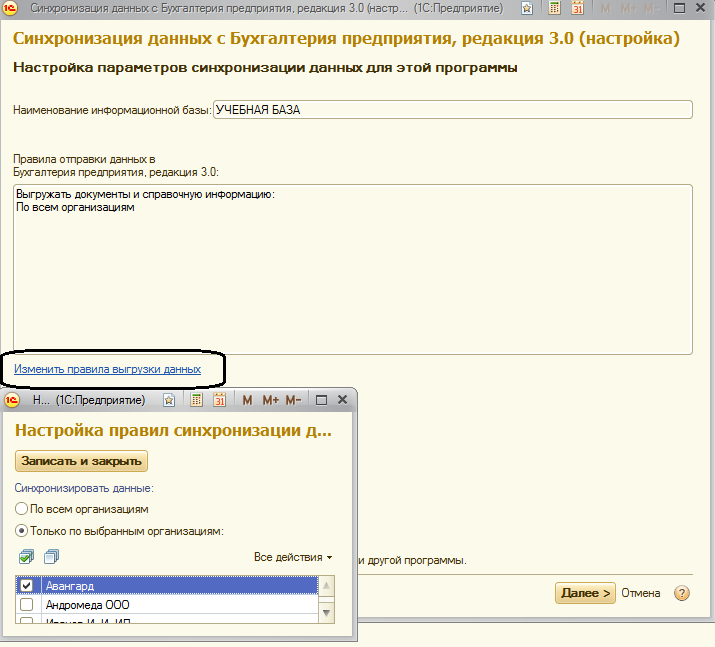Open 'Все действия' dropdown menu

293,557
